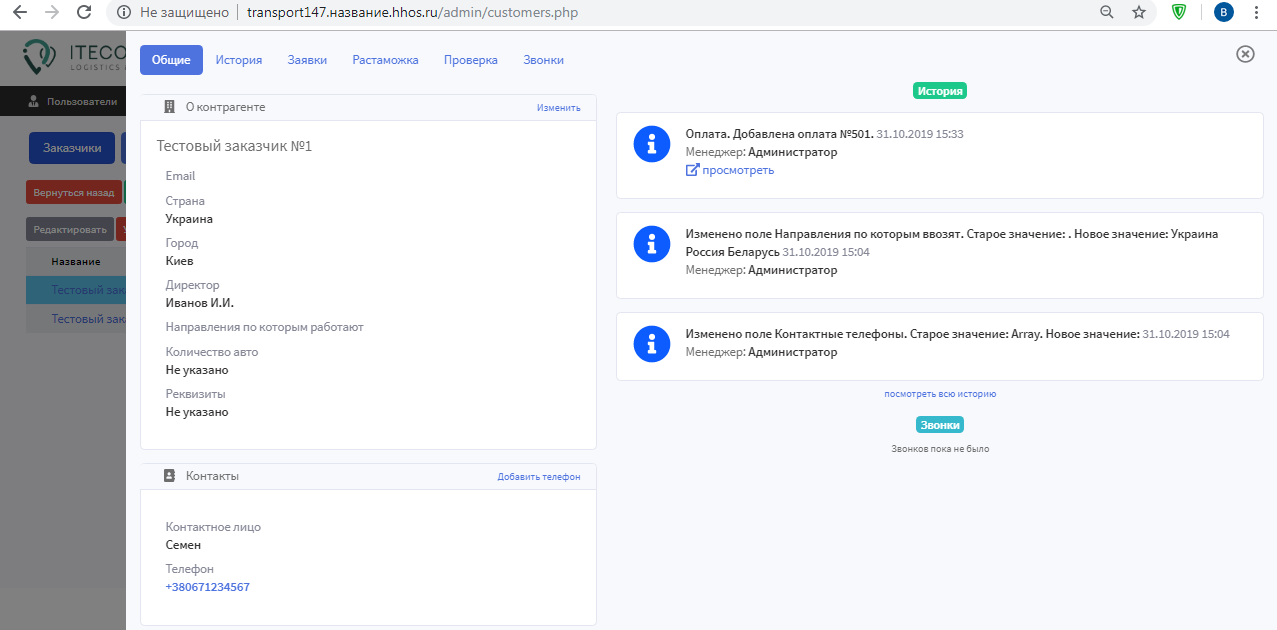This screenshot has width=1277, height=630.
Task: Close the customer detail panel with X
Action: [1245, 54]
